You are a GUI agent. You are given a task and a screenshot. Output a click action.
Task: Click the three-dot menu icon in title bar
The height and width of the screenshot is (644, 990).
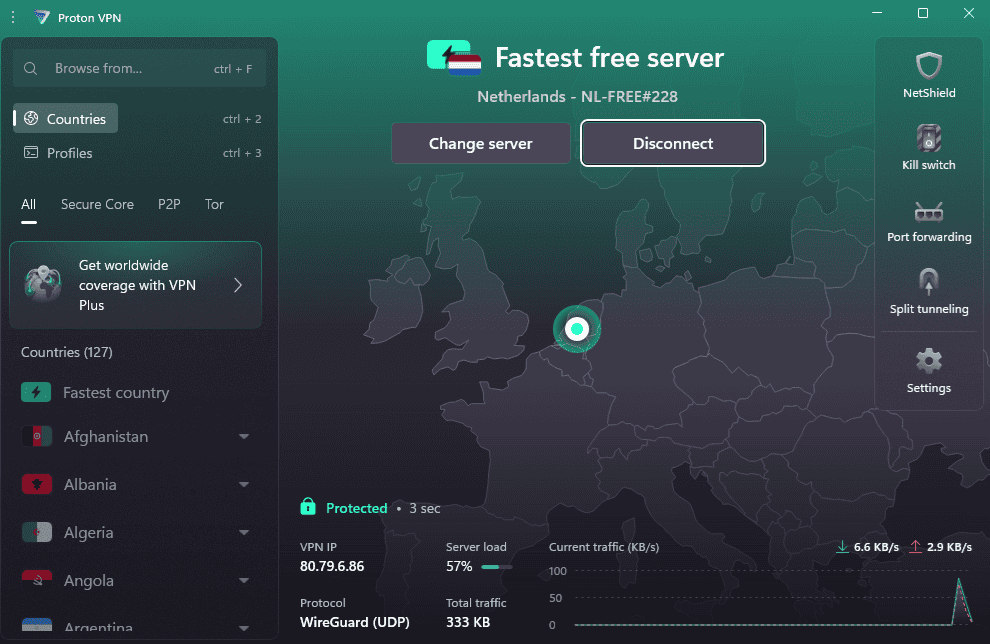[13, 17]
